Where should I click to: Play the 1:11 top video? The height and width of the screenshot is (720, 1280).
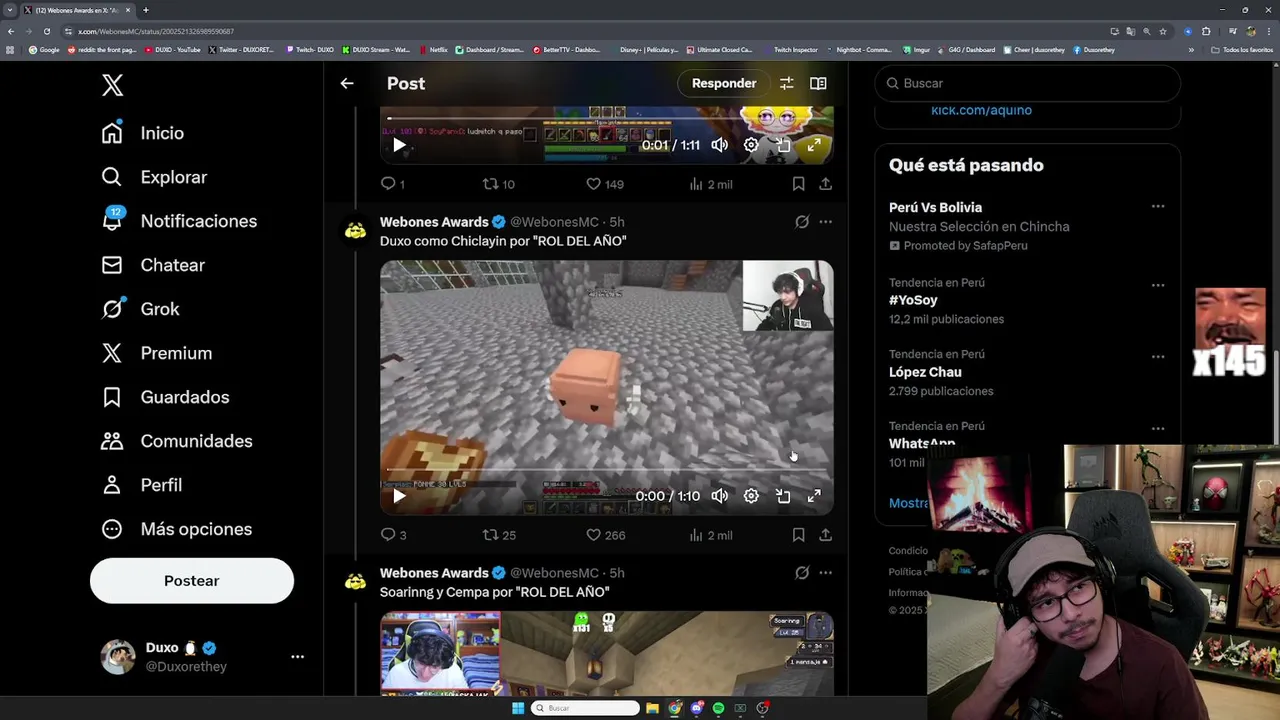click(x=399, y=145)
